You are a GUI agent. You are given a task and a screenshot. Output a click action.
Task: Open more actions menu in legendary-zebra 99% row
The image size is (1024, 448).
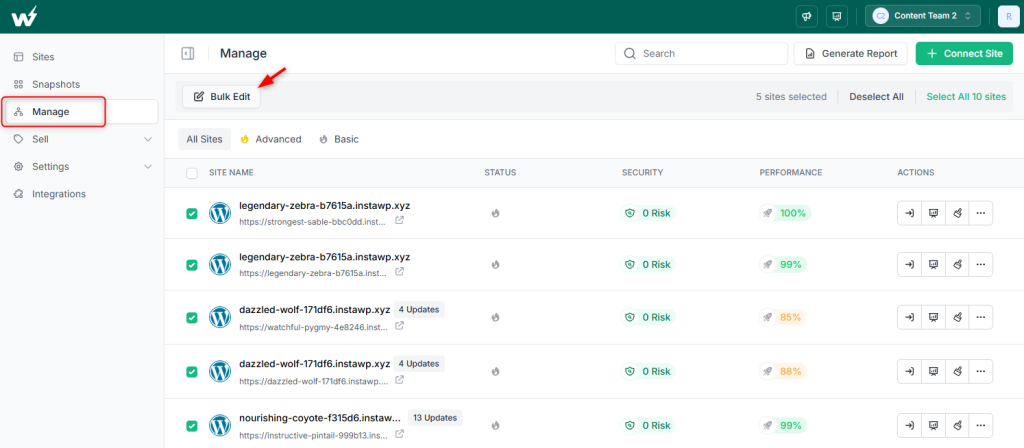(x=980, y=264)
